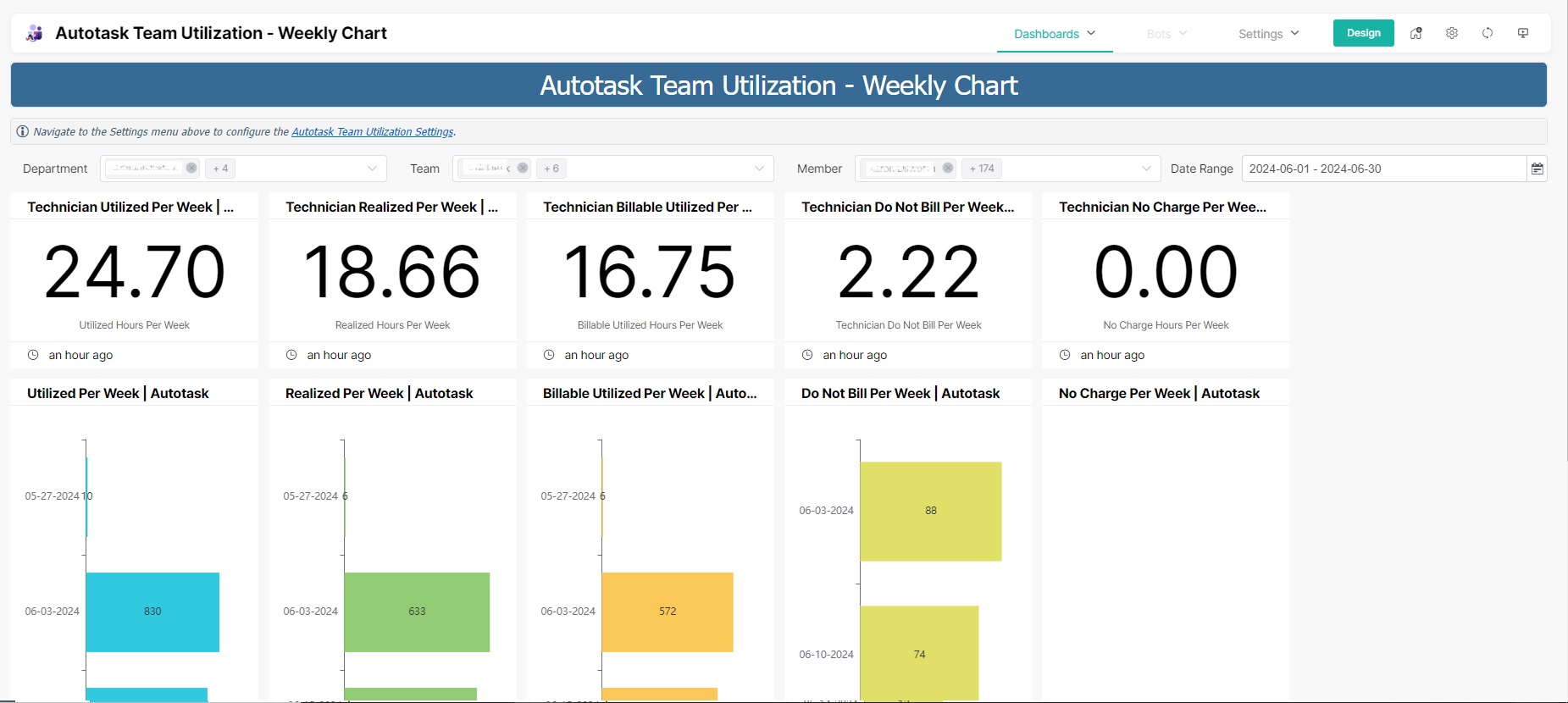Click the clock icon on the Technician Realized card
The width and height of the screenshot is (1568, 703).
(291, 355)
